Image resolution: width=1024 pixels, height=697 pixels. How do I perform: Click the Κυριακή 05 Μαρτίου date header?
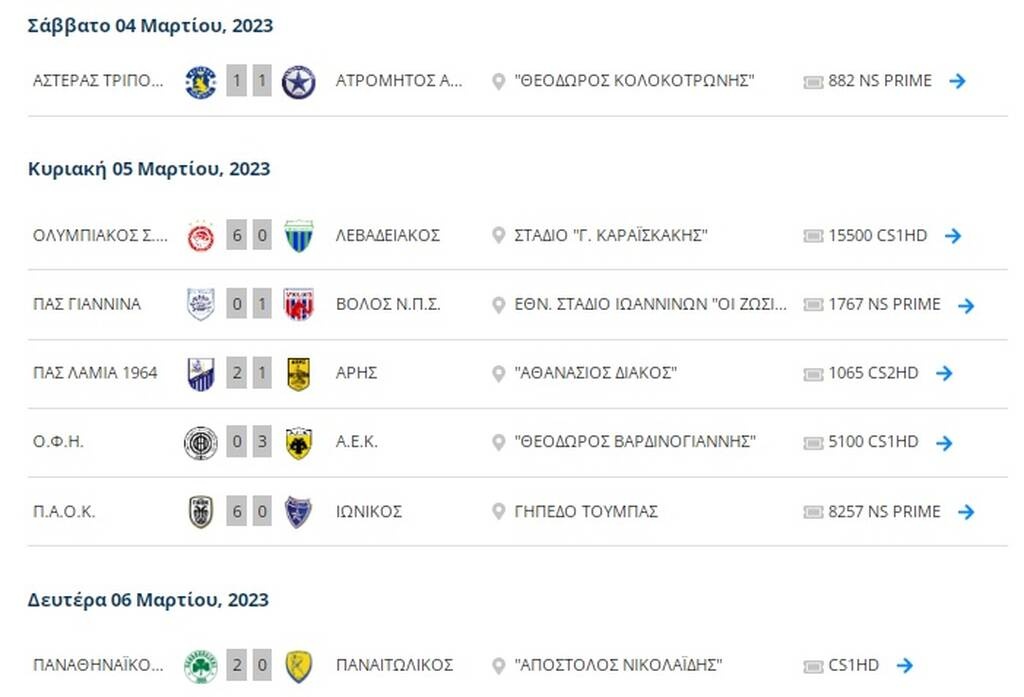(x=148, y=168)
